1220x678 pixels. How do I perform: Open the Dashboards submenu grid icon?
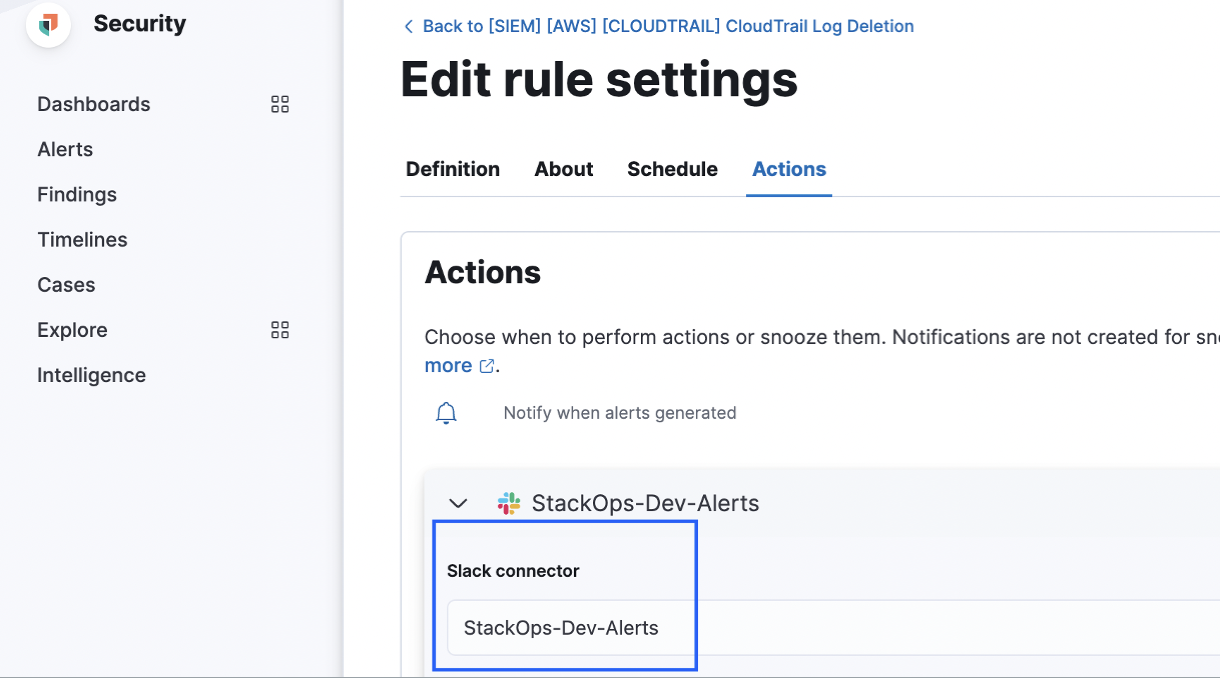(x=280, y=104)
